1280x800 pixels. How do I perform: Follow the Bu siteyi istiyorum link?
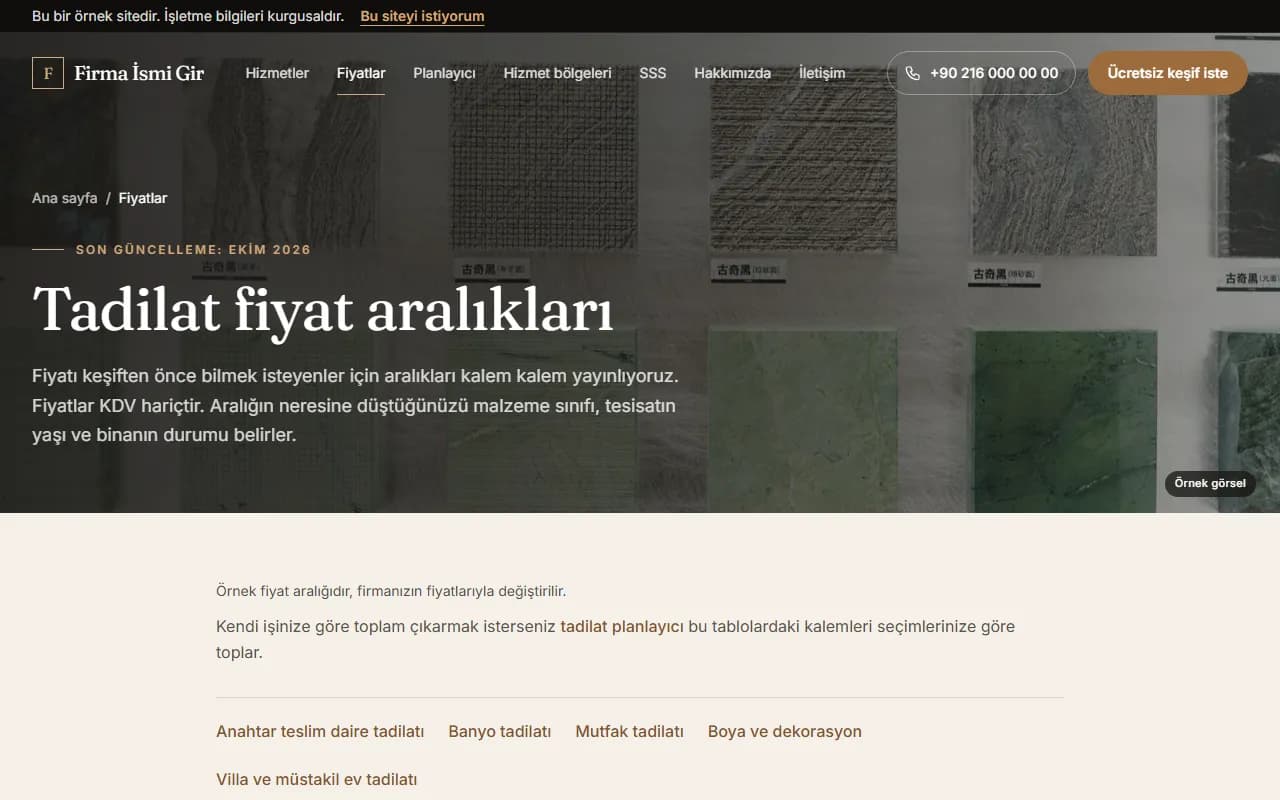[x=422, y=16]
